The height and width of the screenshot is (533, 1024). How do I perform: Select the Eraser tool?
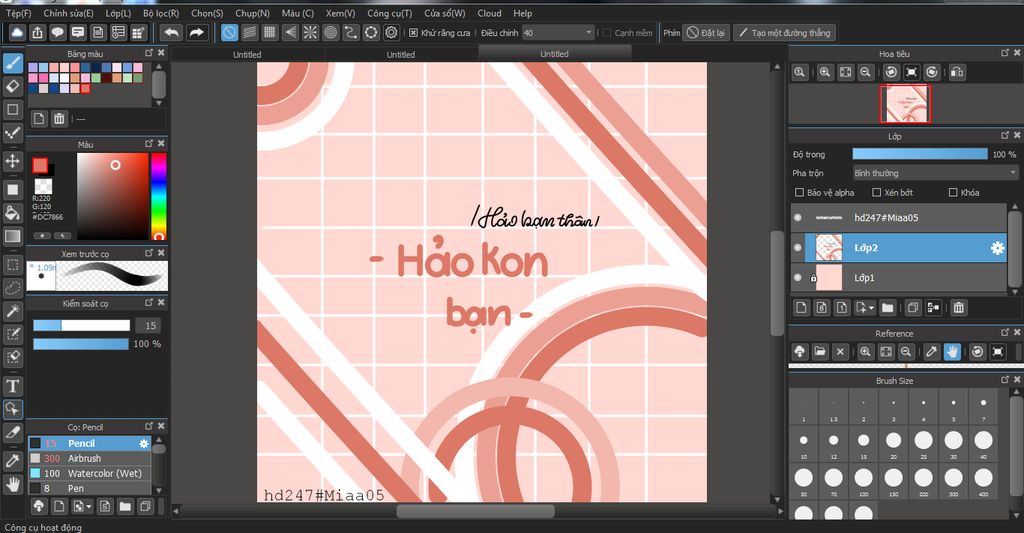click(x=12, y=86)
